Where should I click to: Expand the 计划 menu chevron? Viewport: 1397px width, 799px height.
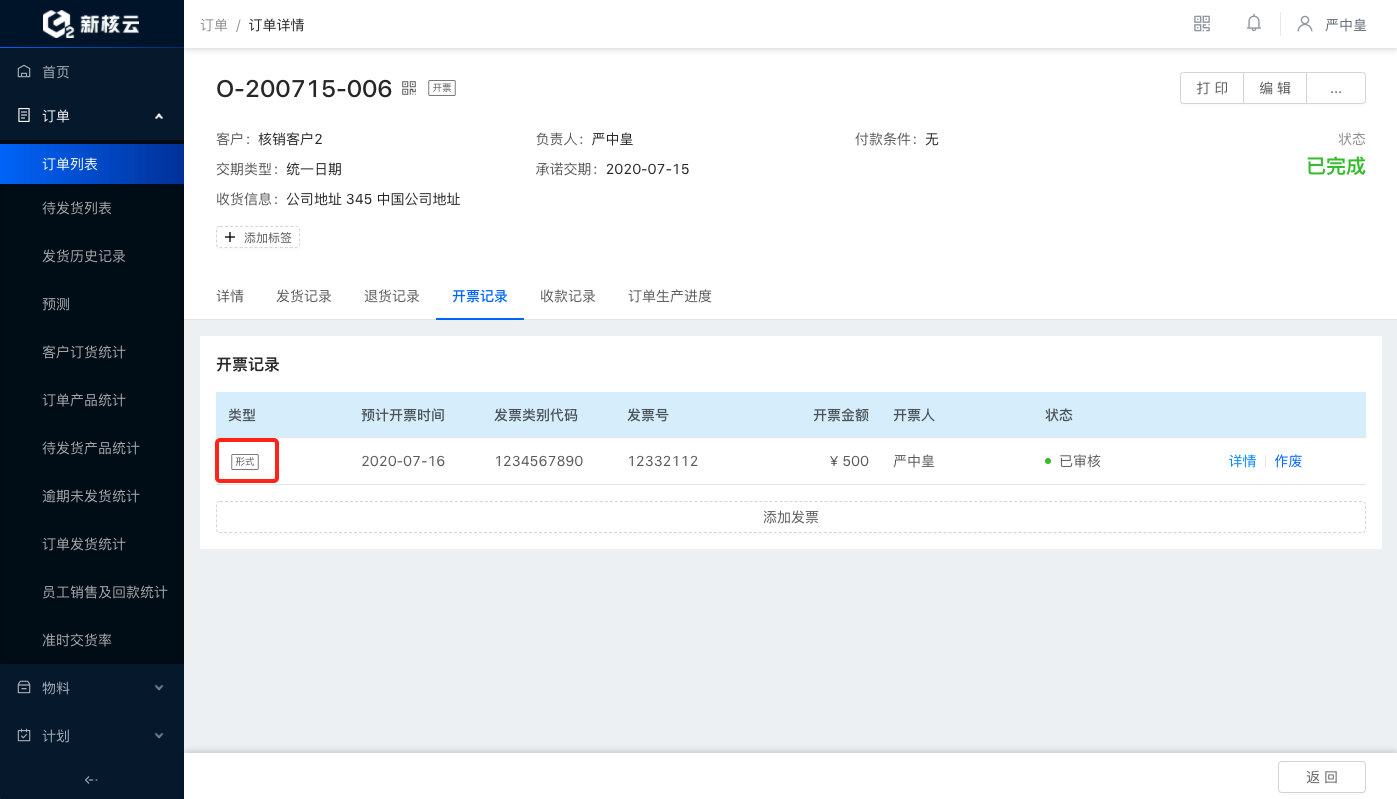click(x=158, y=736)
